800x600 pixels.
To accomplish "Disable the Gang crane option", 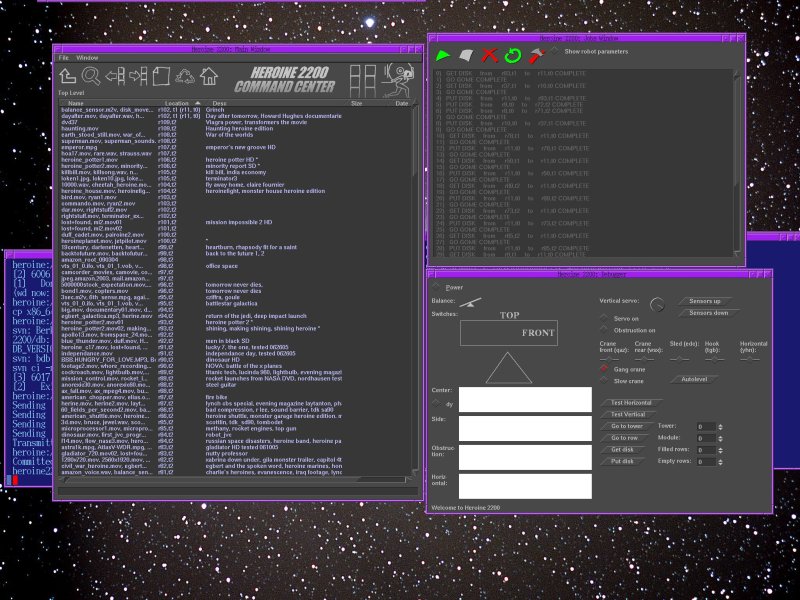I will point(605,369).
